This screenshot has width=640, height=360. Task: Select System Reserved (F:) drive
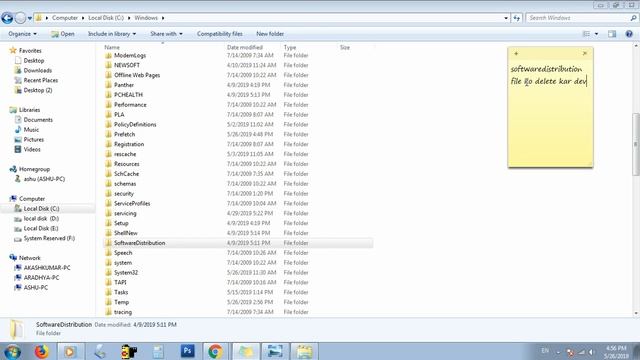click(49, 238)
